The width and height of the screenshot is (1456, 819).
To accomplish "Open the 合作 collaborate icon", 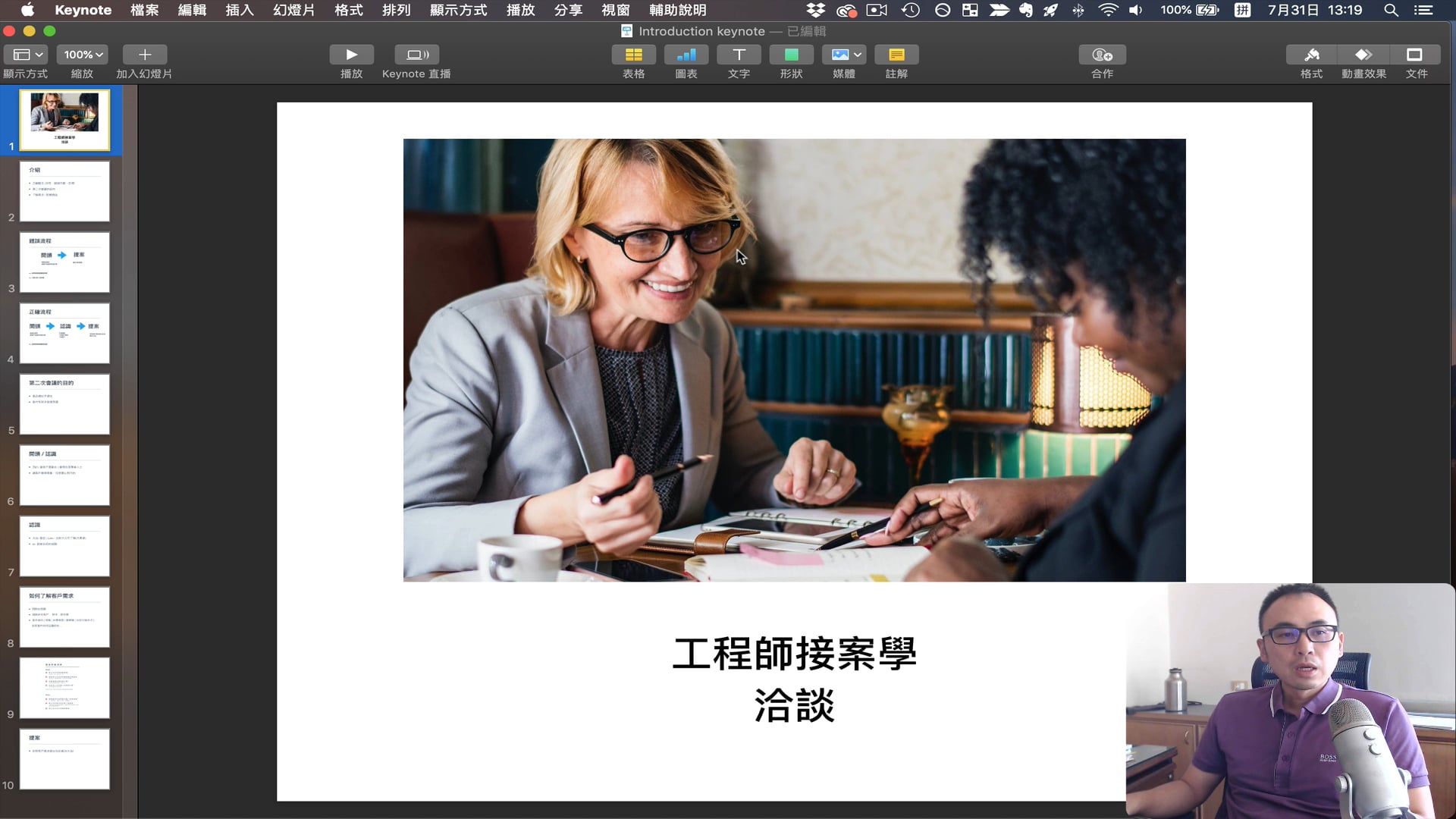I will (x=1102, y=55).
